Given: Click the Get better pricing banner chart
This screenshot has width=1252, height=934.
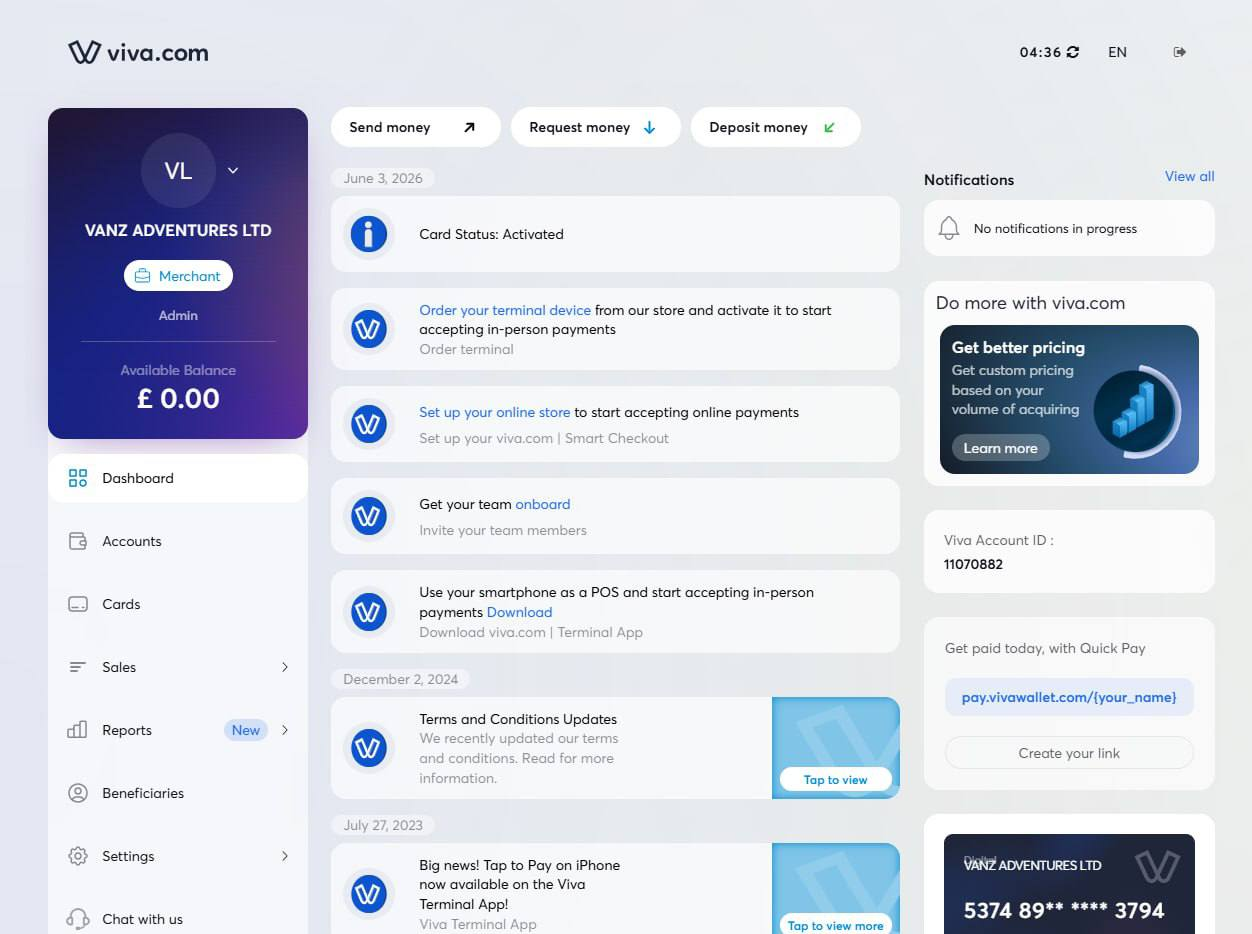Looking at the screenshot, I should click(x=1137, y=410).
